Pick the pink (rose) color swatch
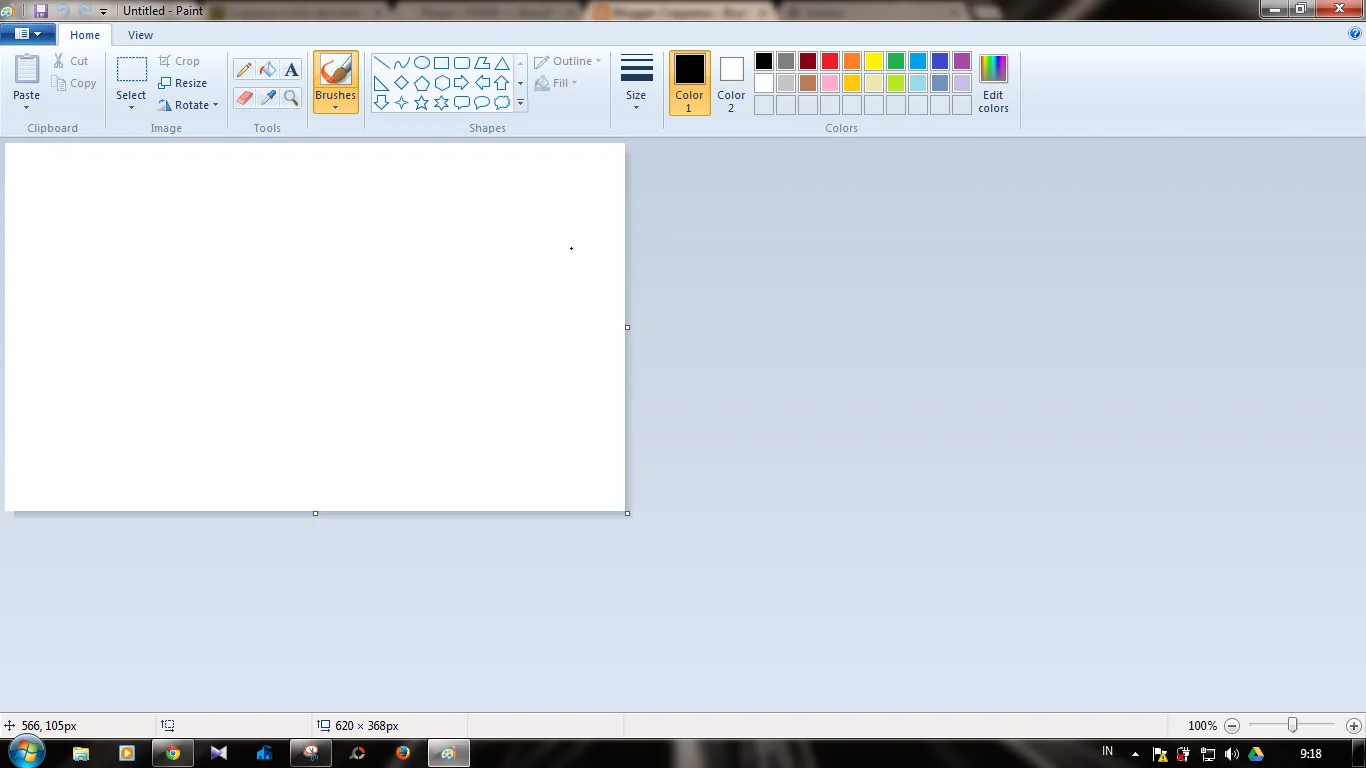The width and height of the screenshot is (1366, 768). (x=830, y=83)
